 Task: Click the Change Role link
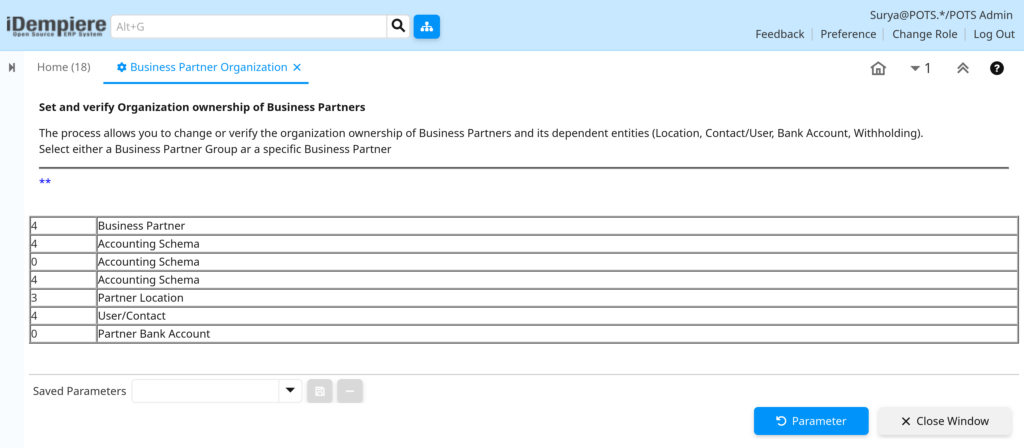[925, 34]
